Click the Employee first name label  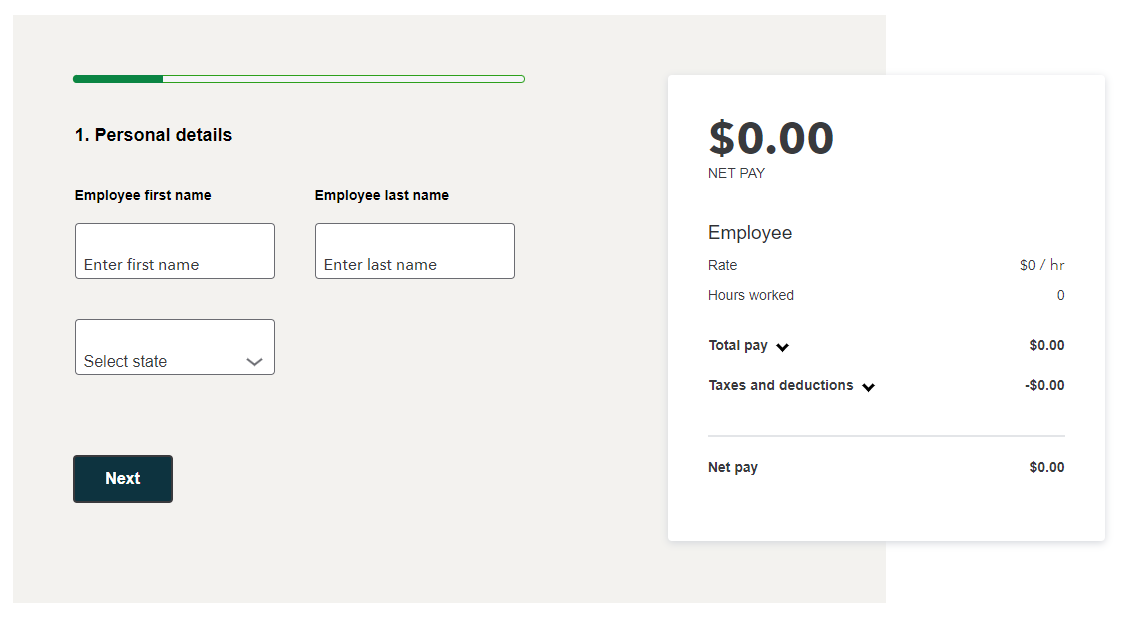pyautogui.click(x=143, y=195)
